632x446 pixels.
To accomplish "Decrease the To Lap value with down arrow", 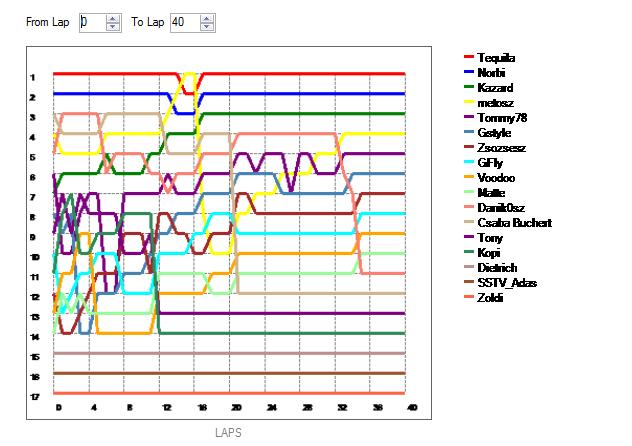I will (x=207, y=27).
